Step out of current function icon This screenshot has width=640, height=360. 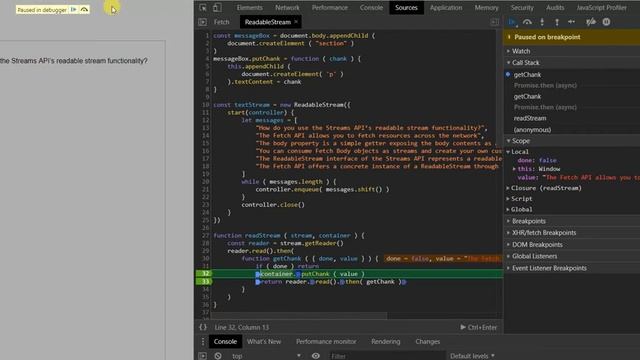[557, 22]
